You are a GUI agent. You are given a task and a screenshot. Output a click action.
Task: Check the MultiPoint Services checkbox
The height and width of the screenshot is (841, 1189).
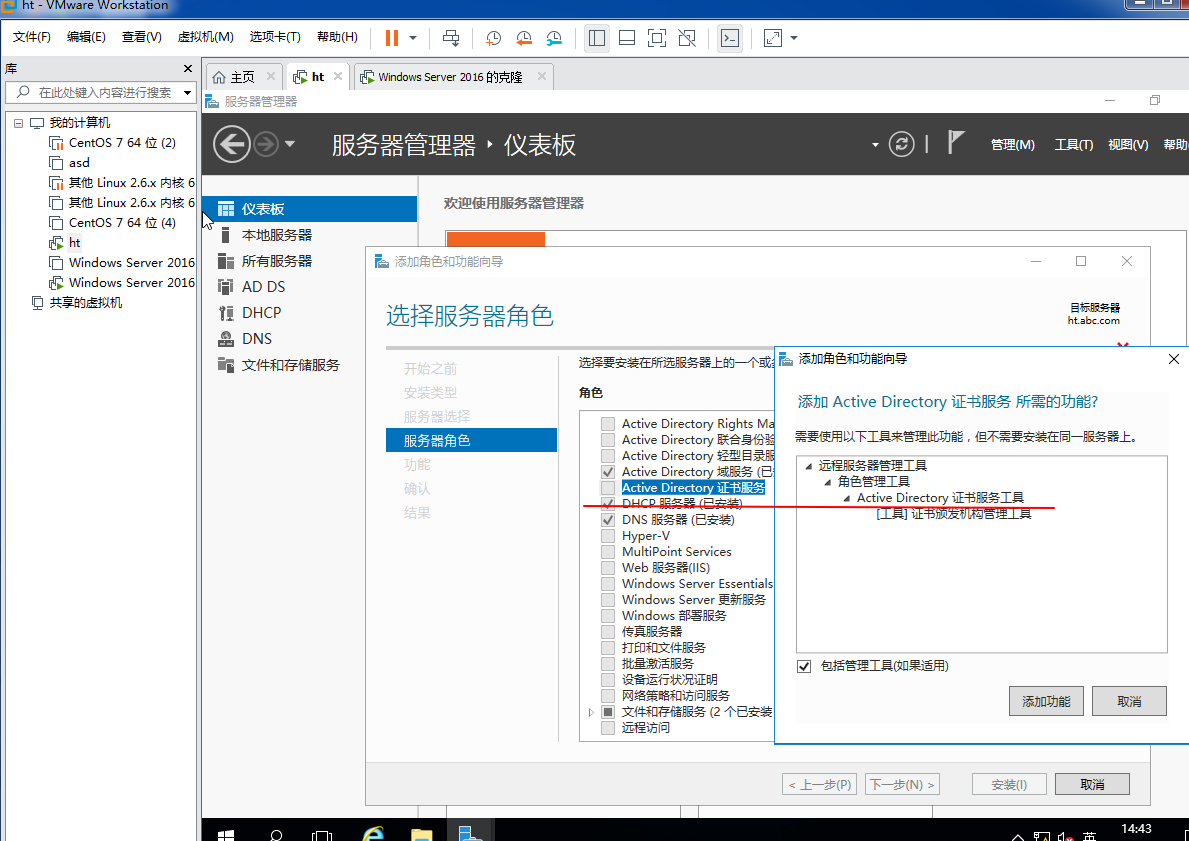(607, 551)
